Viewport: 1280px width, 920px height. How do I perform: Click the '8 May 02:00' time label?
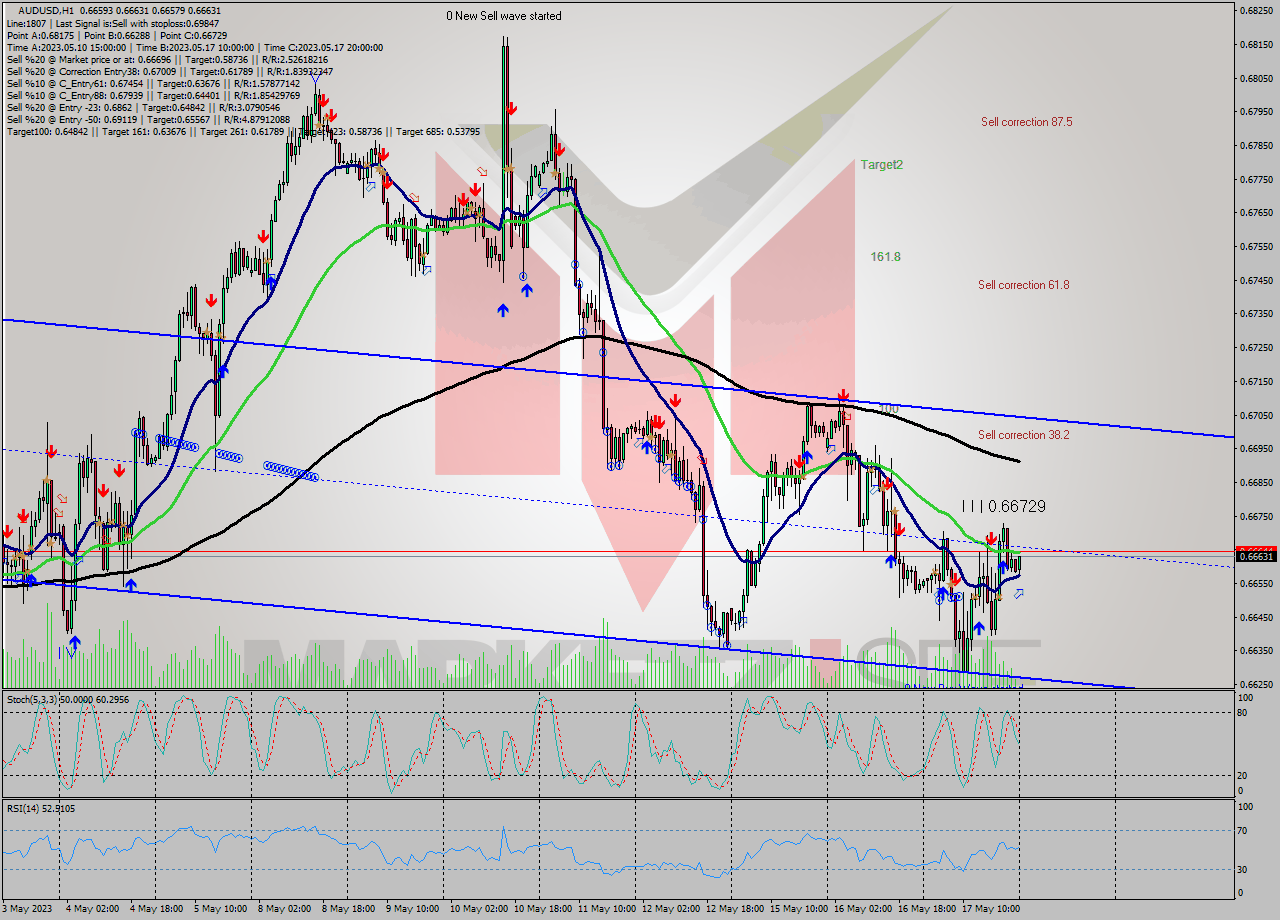(284, 910)
